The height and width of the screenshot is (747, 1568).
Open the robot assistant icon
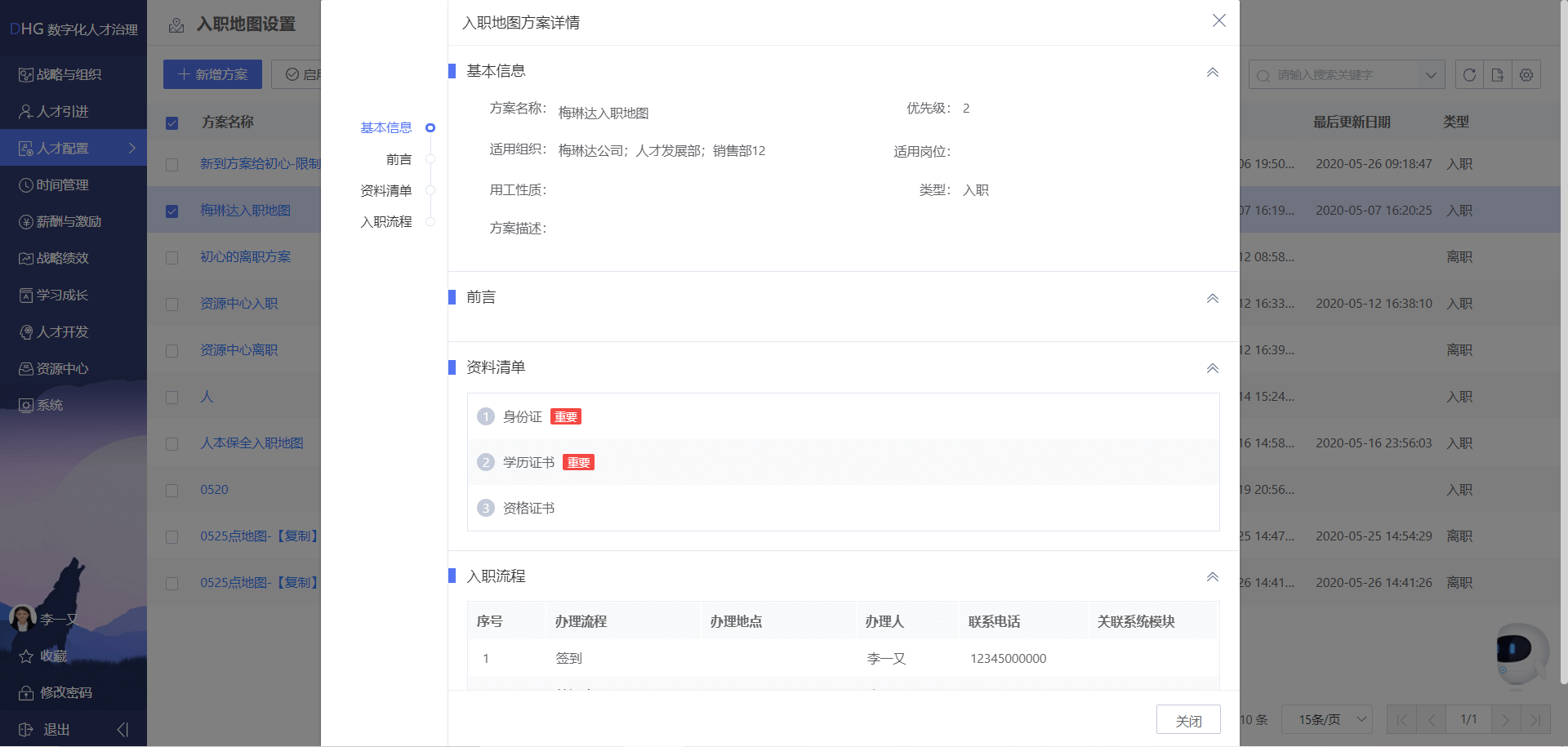[1520, 653]
